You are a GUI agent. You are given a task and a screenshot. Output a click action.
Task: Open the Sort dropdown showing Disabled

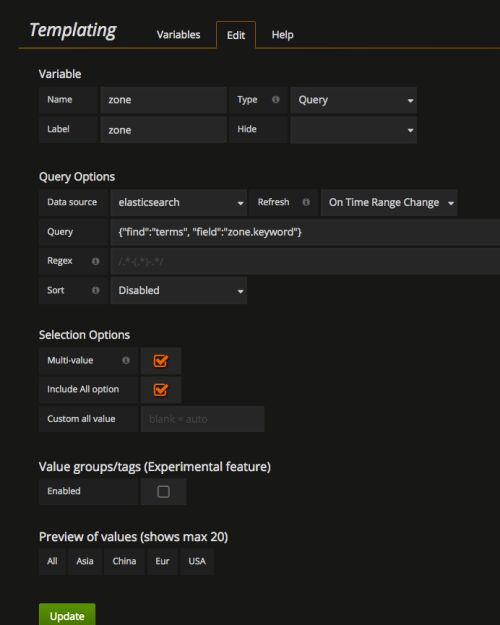pyautogui.click(x=179, y=291)
